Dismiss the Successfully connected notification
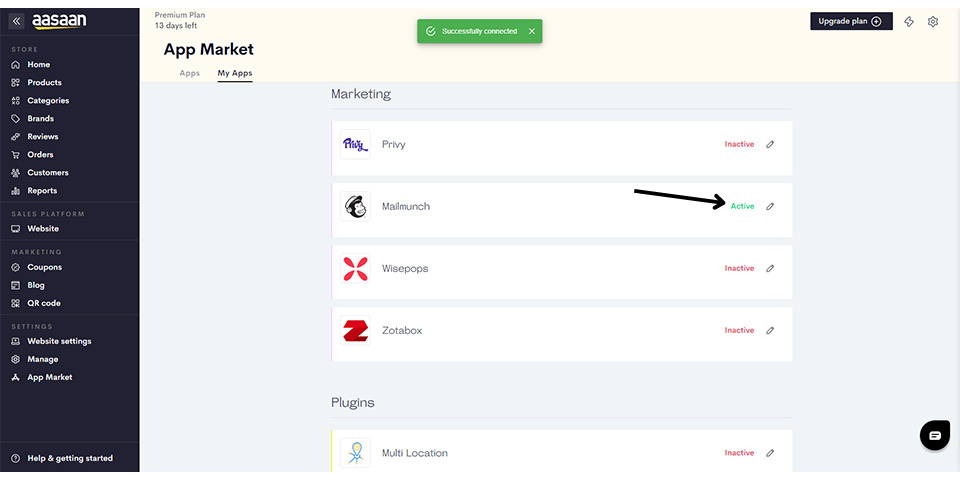Screen dimensions: 960x480 531,31
